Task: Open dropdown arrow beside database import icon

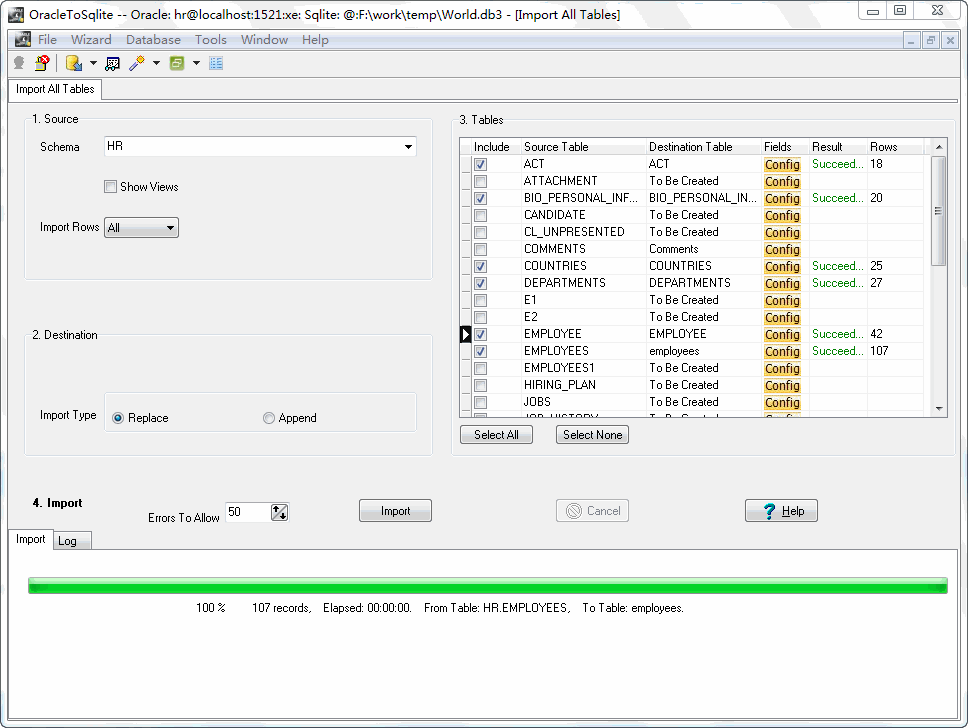Action: 93,63
